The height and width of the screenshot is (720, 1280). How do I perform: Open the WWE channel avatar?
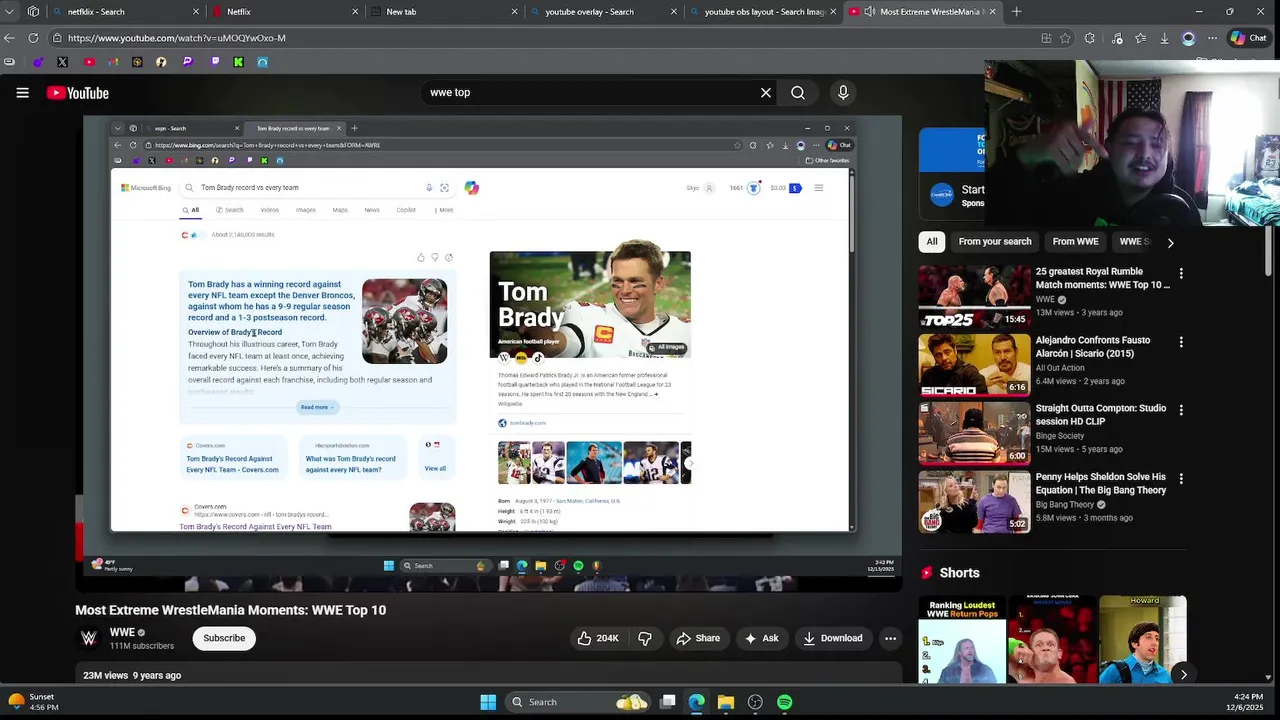point(89,638)
